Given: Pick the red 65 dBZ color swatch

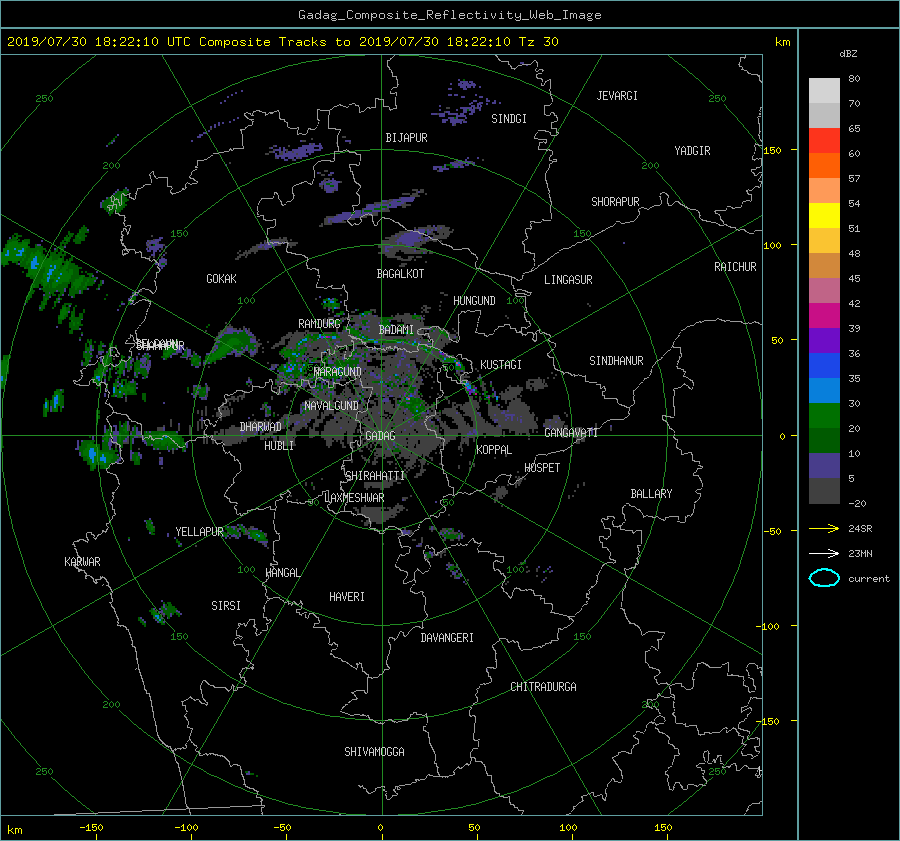Looking at the screenshot, I should coord(824,140).
